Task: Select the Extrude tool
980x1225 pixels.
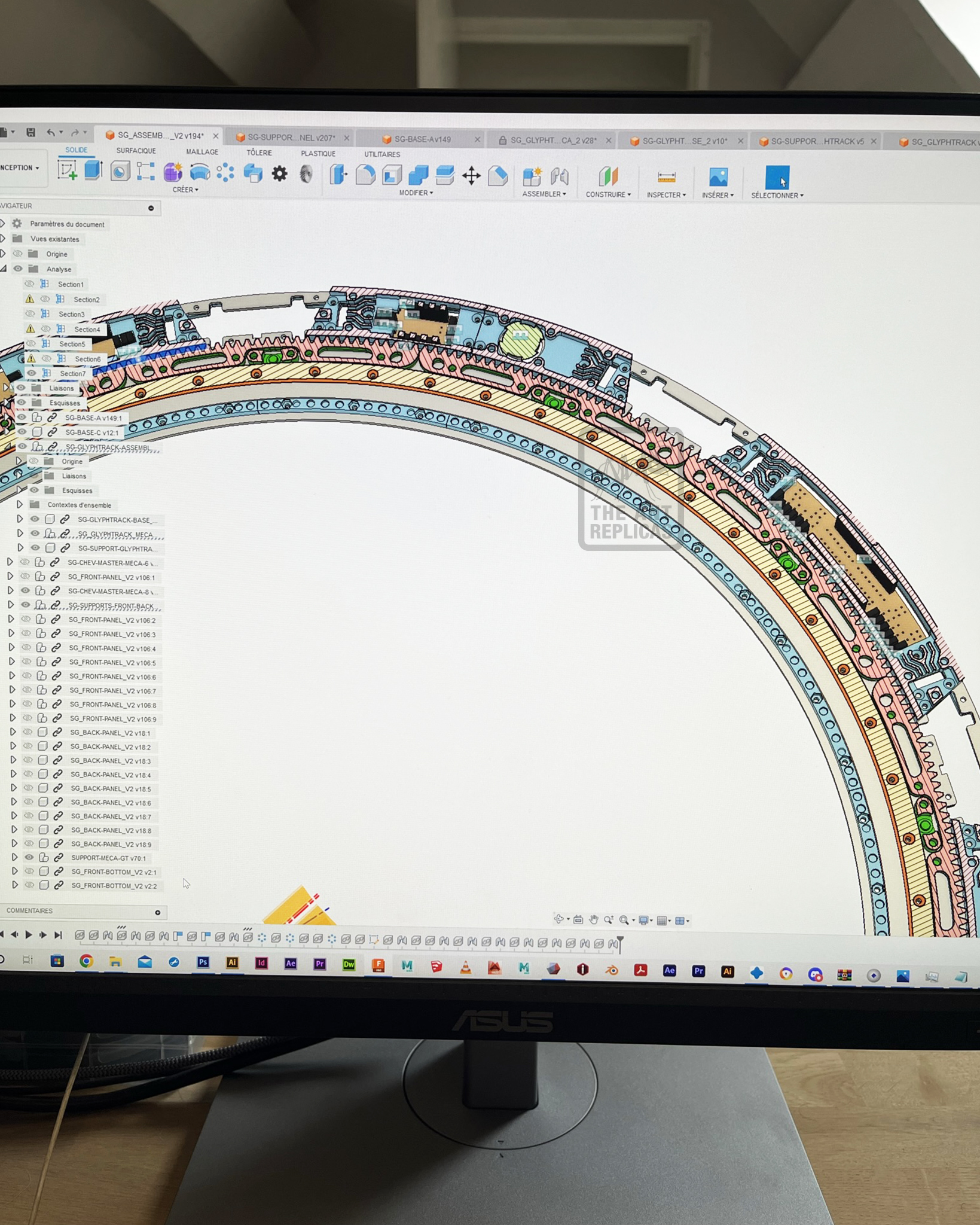Action: tap(93, 170)
